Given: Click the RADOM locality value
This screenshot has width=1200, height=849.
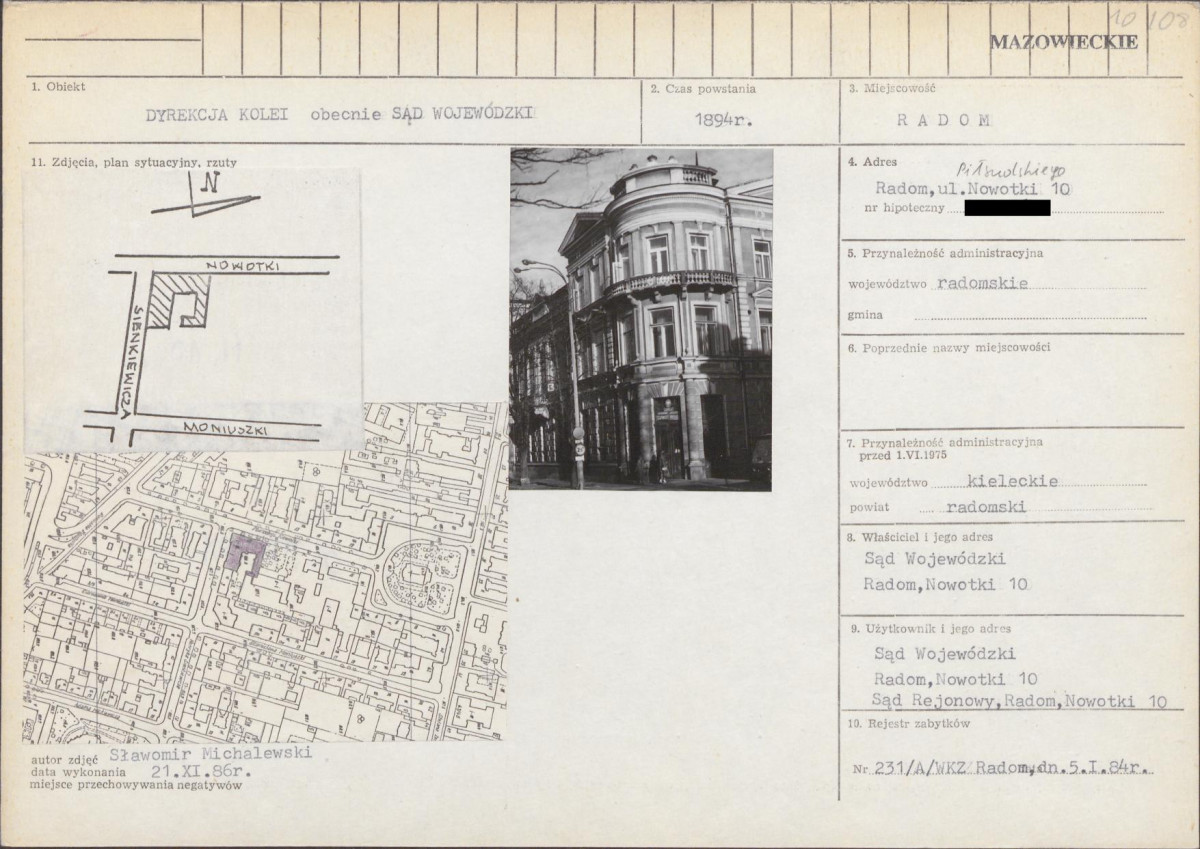Looking at the screenshot, I should [x=944, y=119].
